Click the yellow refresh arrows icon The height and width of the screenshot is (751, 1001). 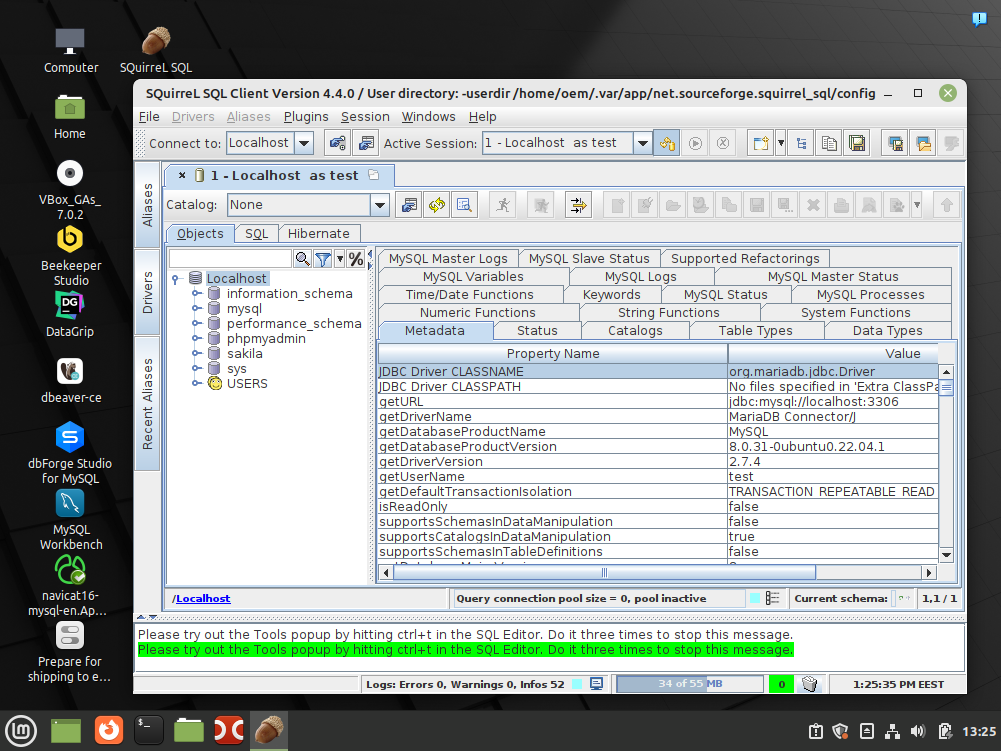click(x=437, y=205)
